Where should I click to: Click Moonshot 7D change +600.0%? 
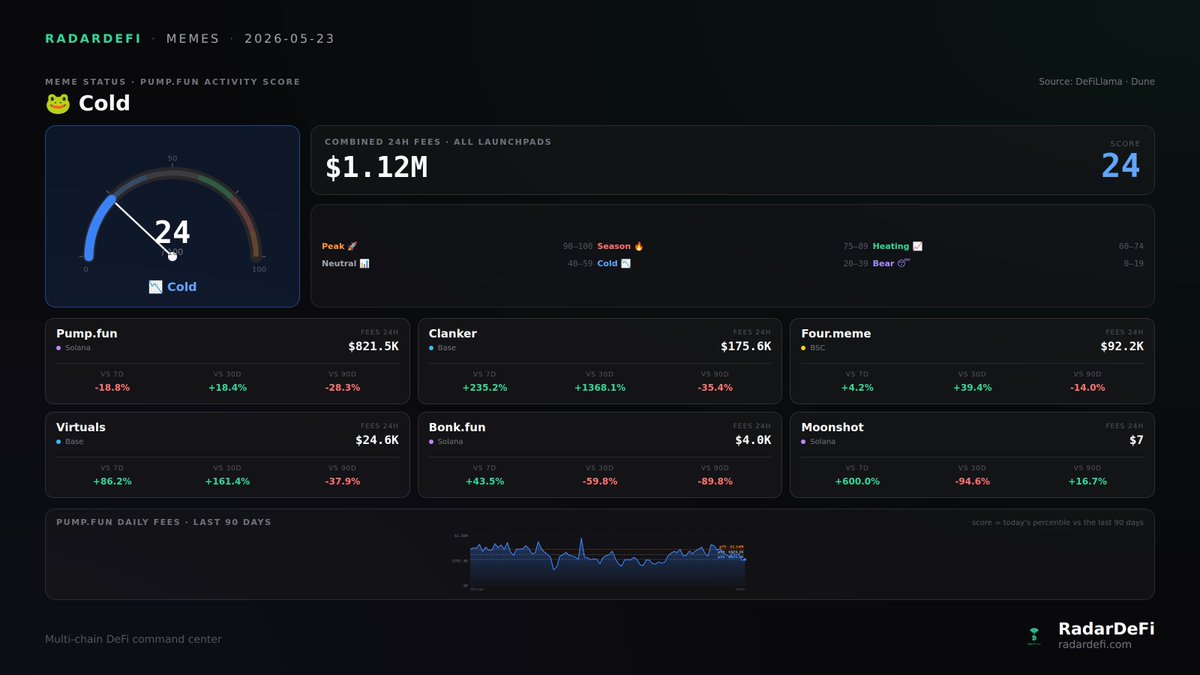pyautogui.click(x=857, y=481)
